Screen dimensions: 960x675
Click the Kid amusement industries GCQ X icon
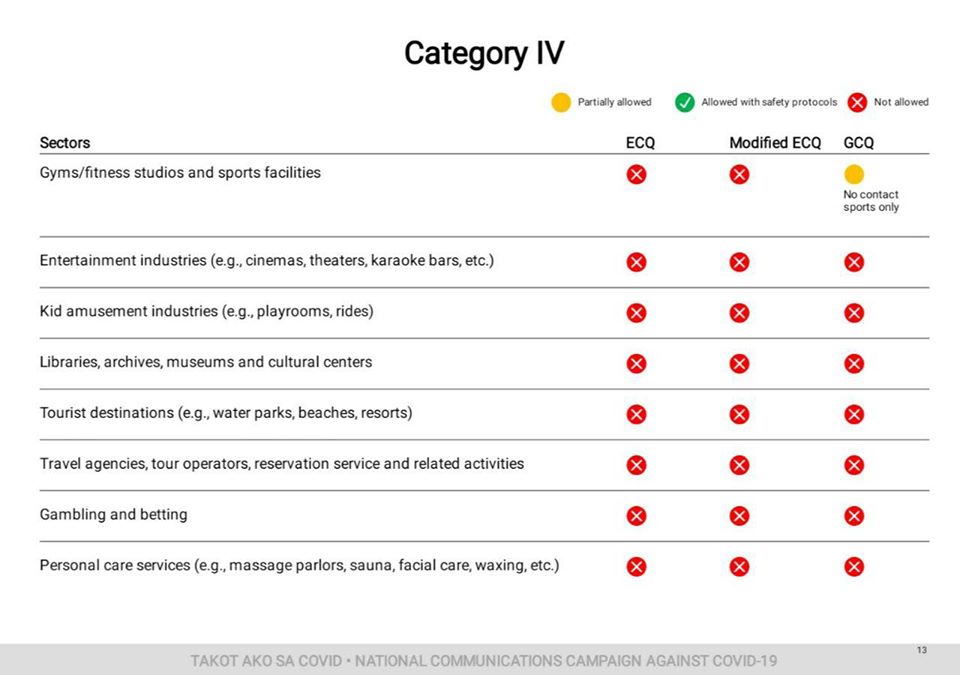pyautogui.click(x=854, y=313)
